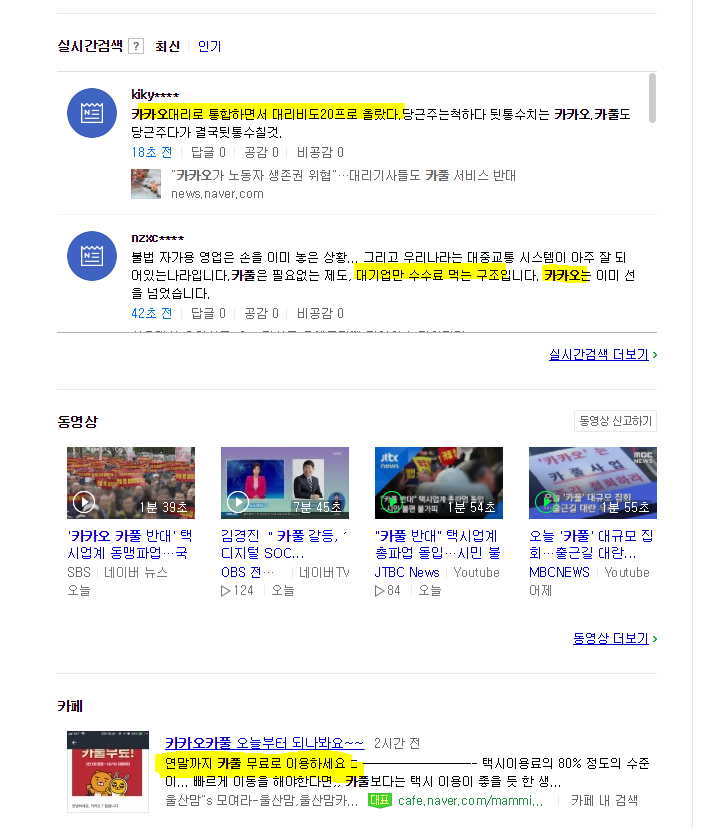Click the 42초 전 timestamp
This screenshot has width=702, height=828.
pyautogui.click(x=152, y=314)
